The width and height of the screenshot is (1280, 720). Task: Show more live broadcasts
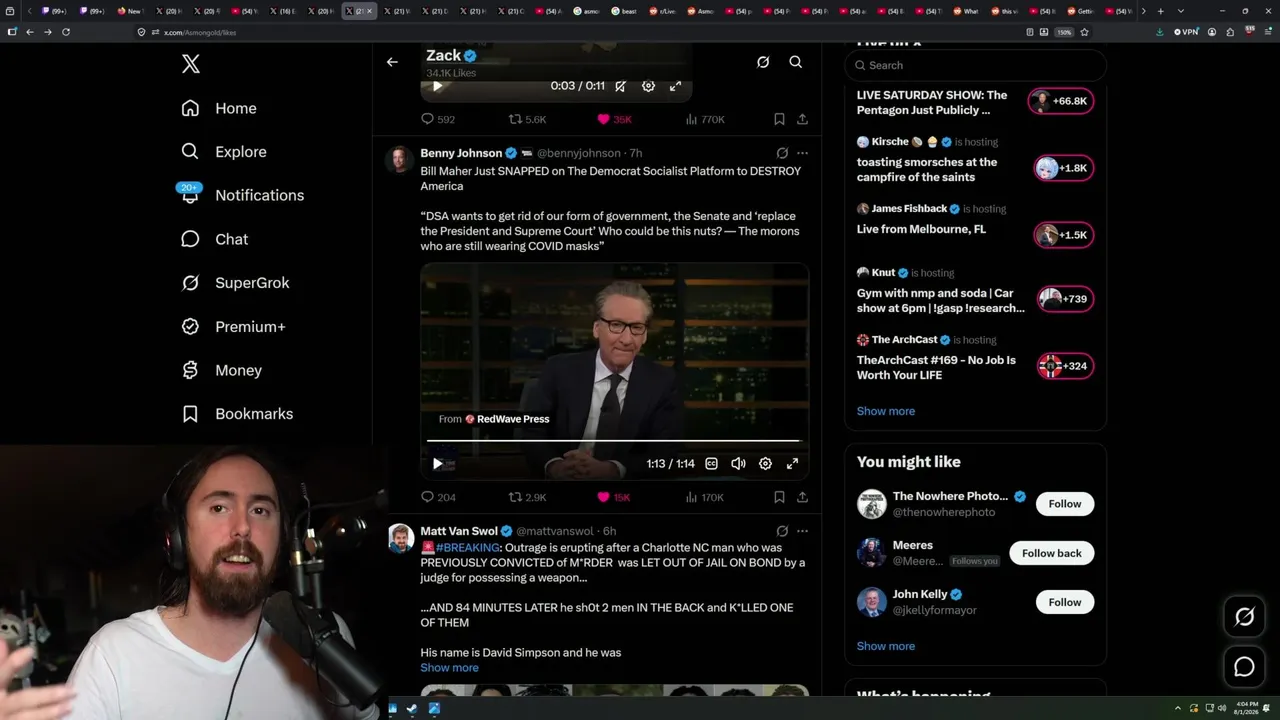pos(886,411)
